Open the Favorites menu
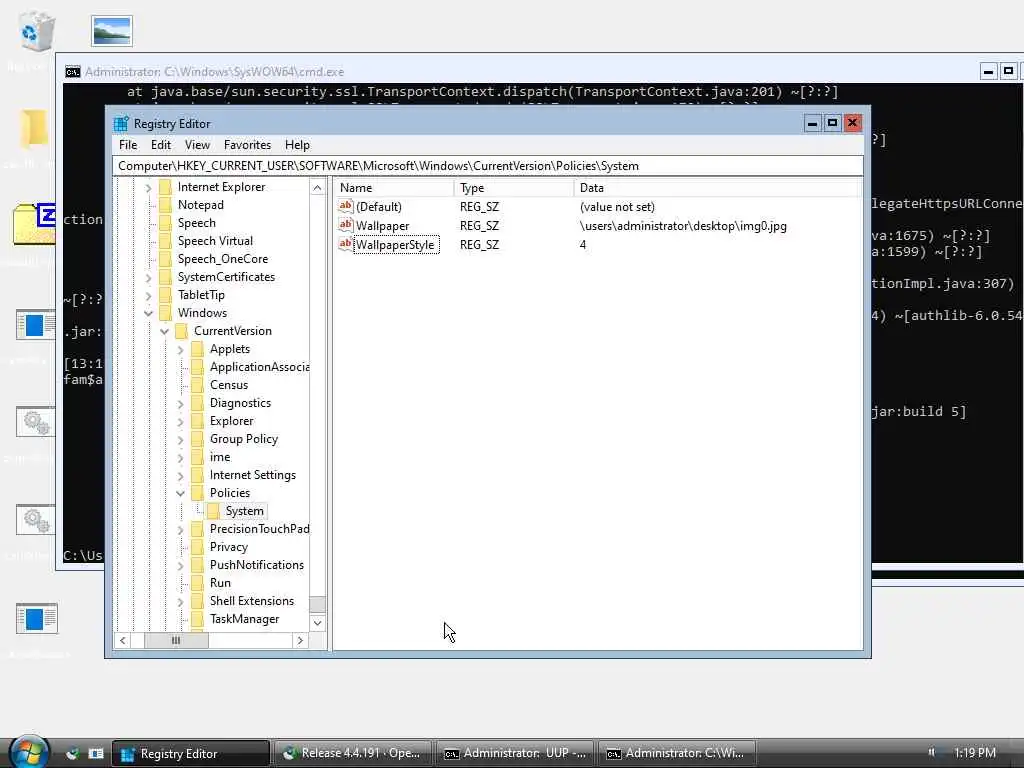 [x=247, y=145]
